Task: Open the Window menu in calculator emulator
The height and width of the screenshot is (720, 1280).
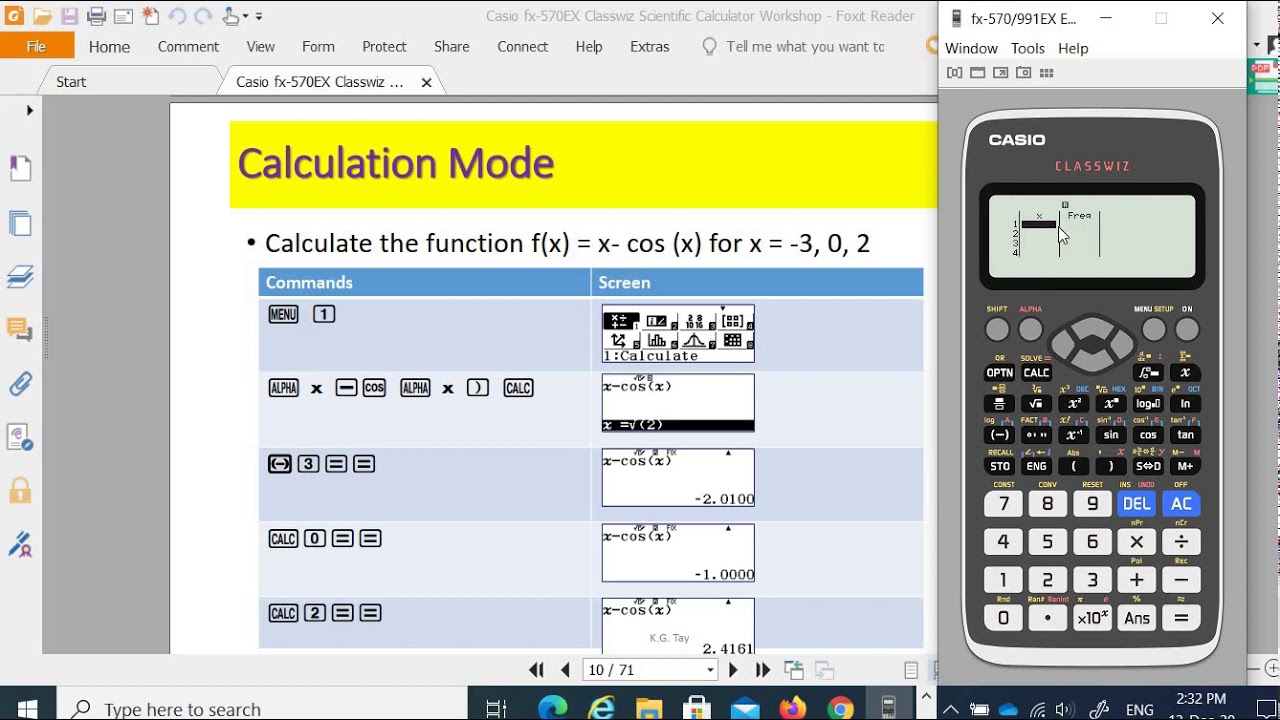Action: click(x=971, y=48)
